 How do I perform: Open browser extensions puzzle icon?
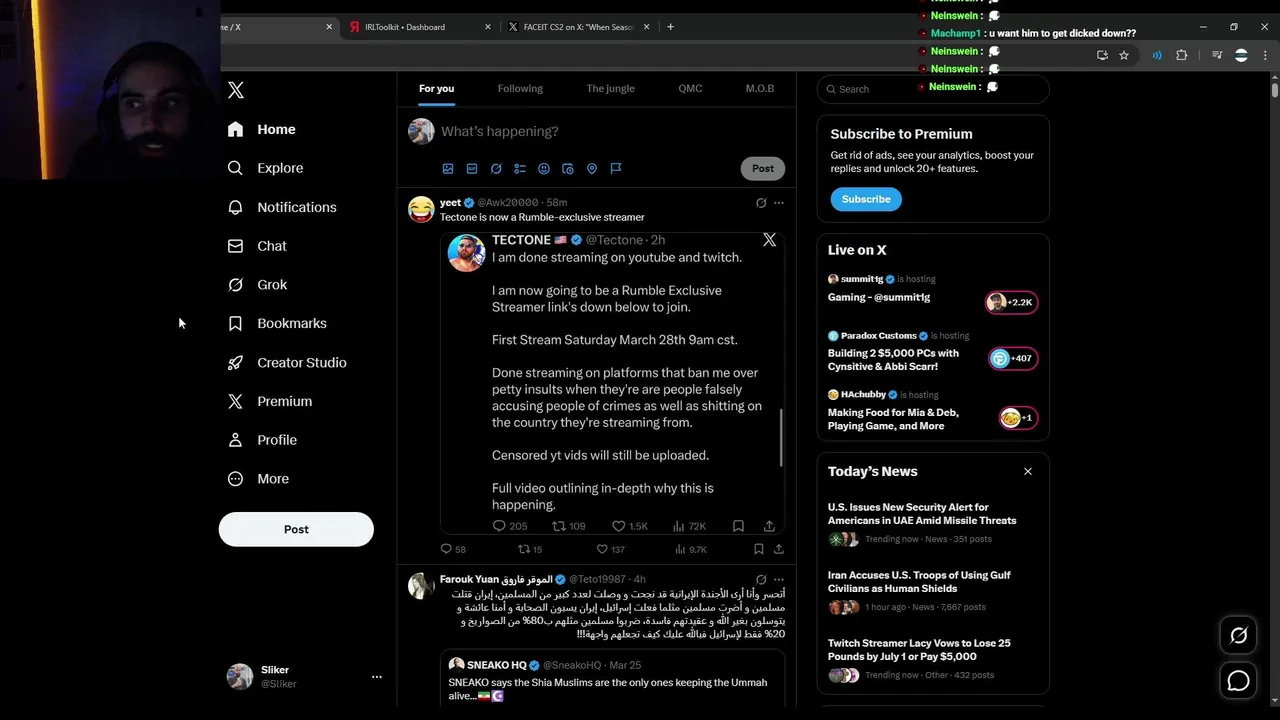(x=1181, y=56)
